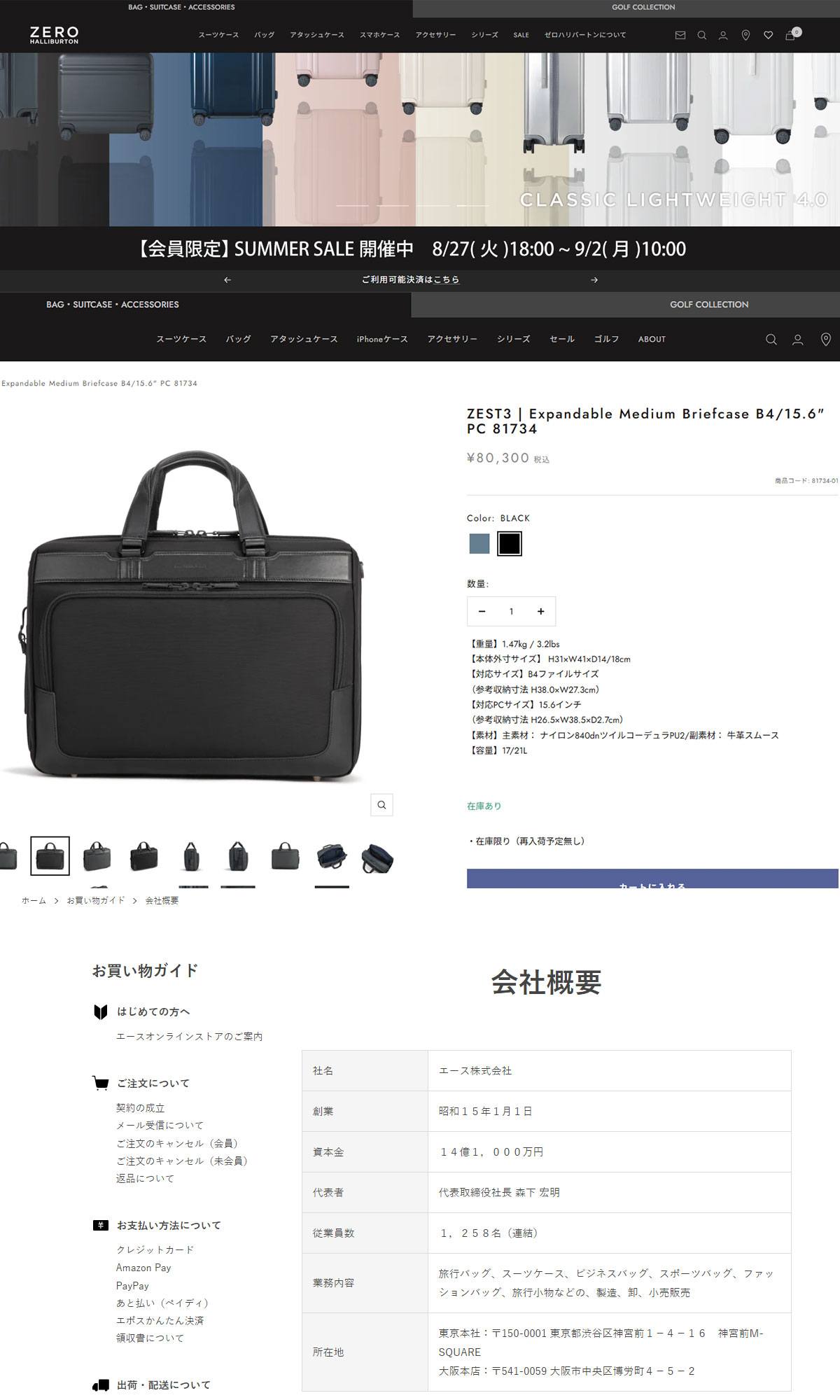Open the ABOUT menu item
Image resolution: width=840 pixels, height=1400 pixels.
(652, 339)
